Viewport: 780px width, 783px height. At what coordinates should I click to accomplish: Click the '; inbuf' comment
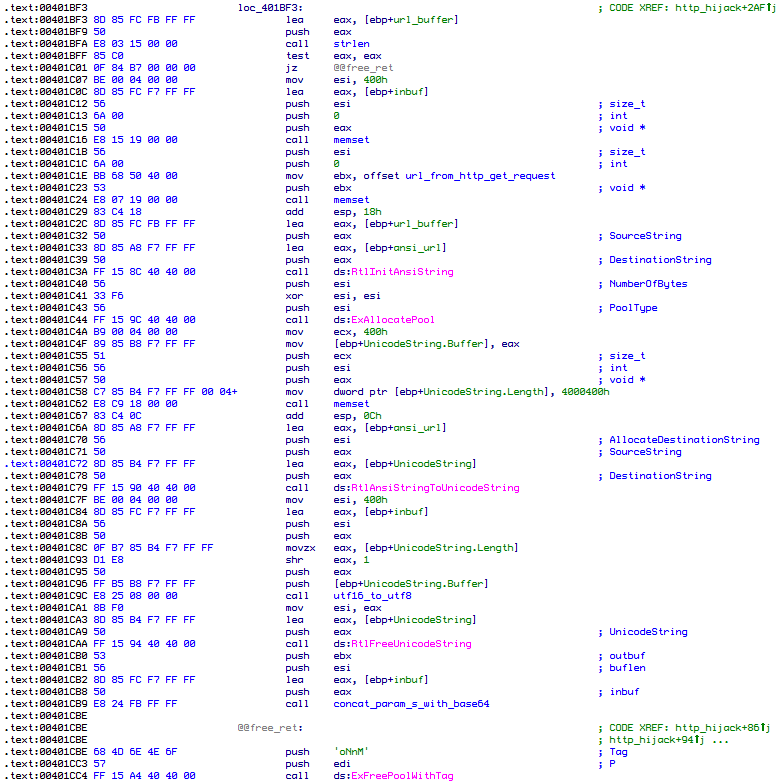click(618, 692)
